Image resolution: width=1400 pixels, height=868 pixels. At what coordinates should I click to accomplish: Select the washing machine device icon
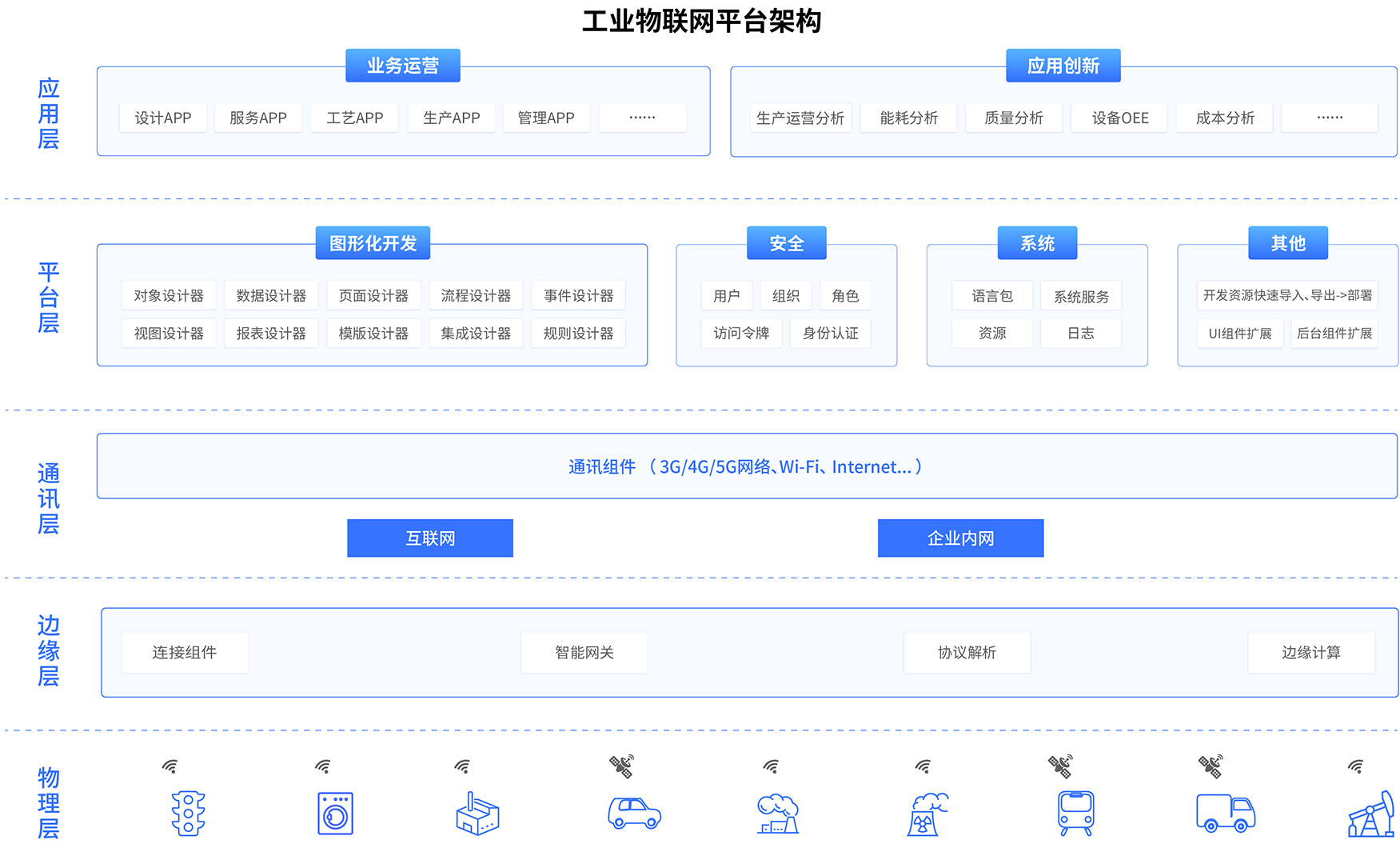click(x=334, y=814)
